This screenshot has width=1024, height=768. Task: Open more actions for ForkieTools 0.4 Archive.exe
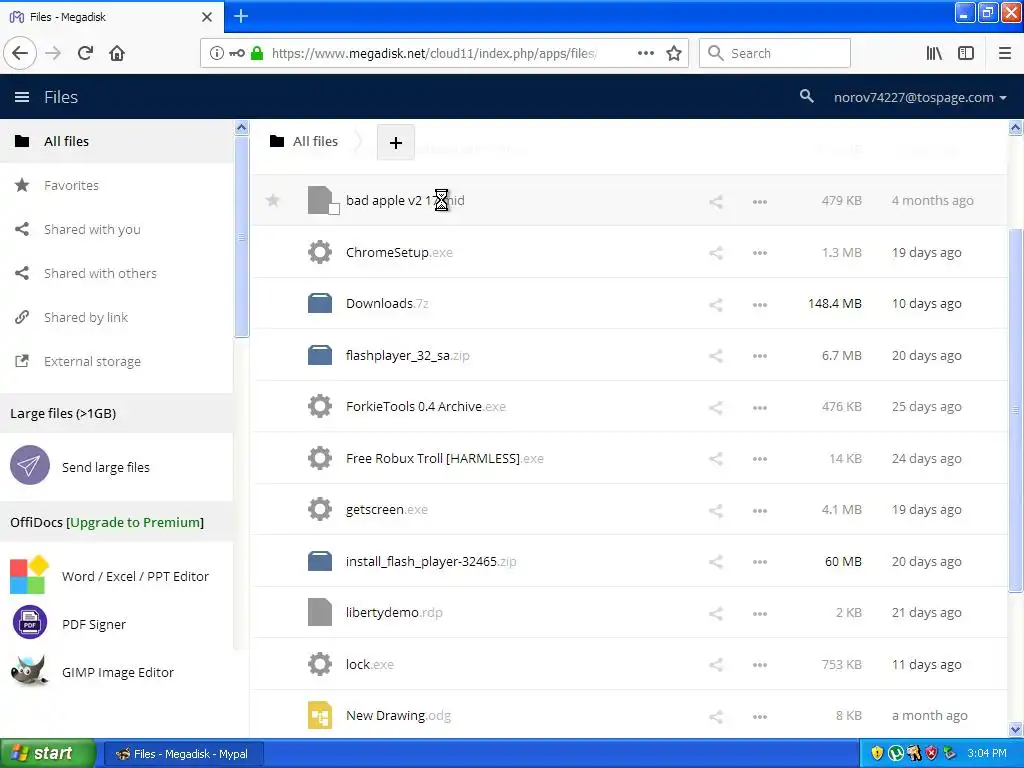coord(760,408)
